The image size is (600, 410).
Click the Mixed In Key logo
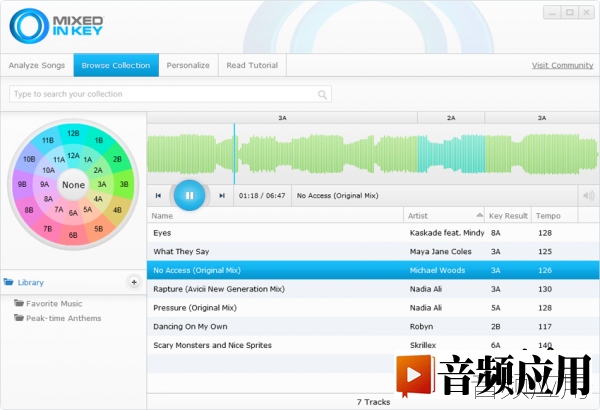tap(56, 26)
